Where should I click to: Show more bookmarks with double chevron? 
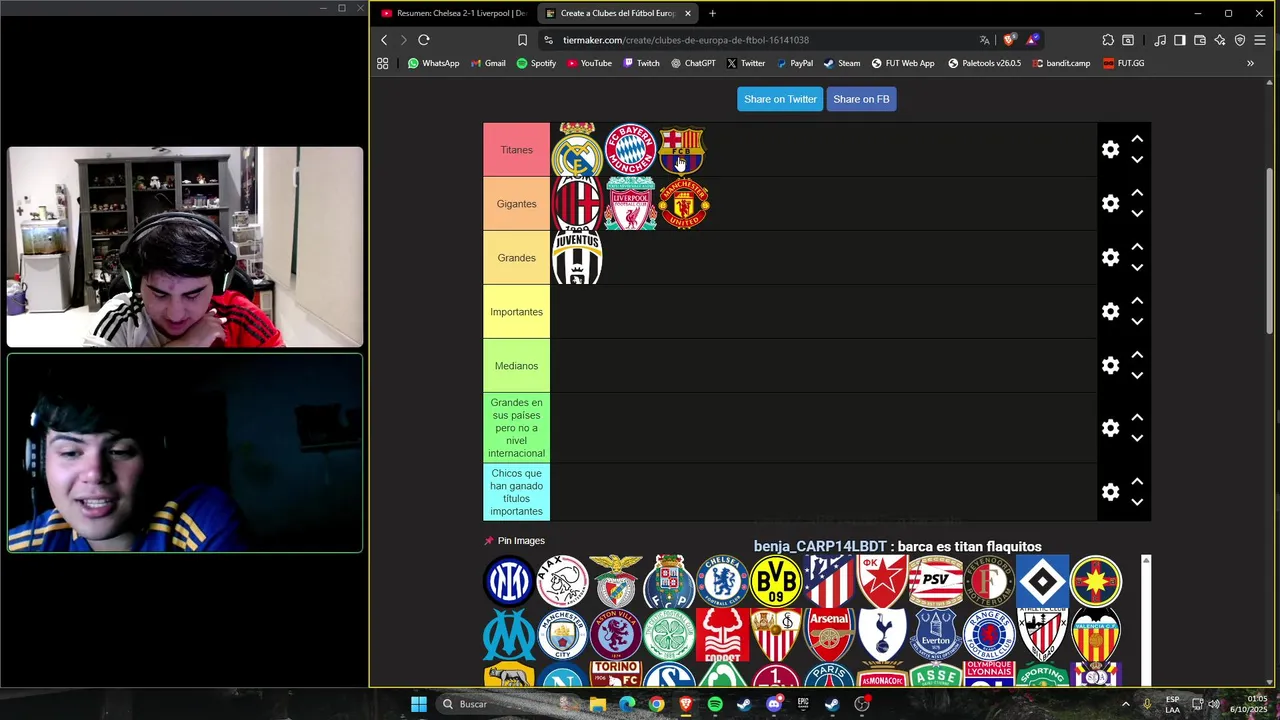click(1250, 63)
